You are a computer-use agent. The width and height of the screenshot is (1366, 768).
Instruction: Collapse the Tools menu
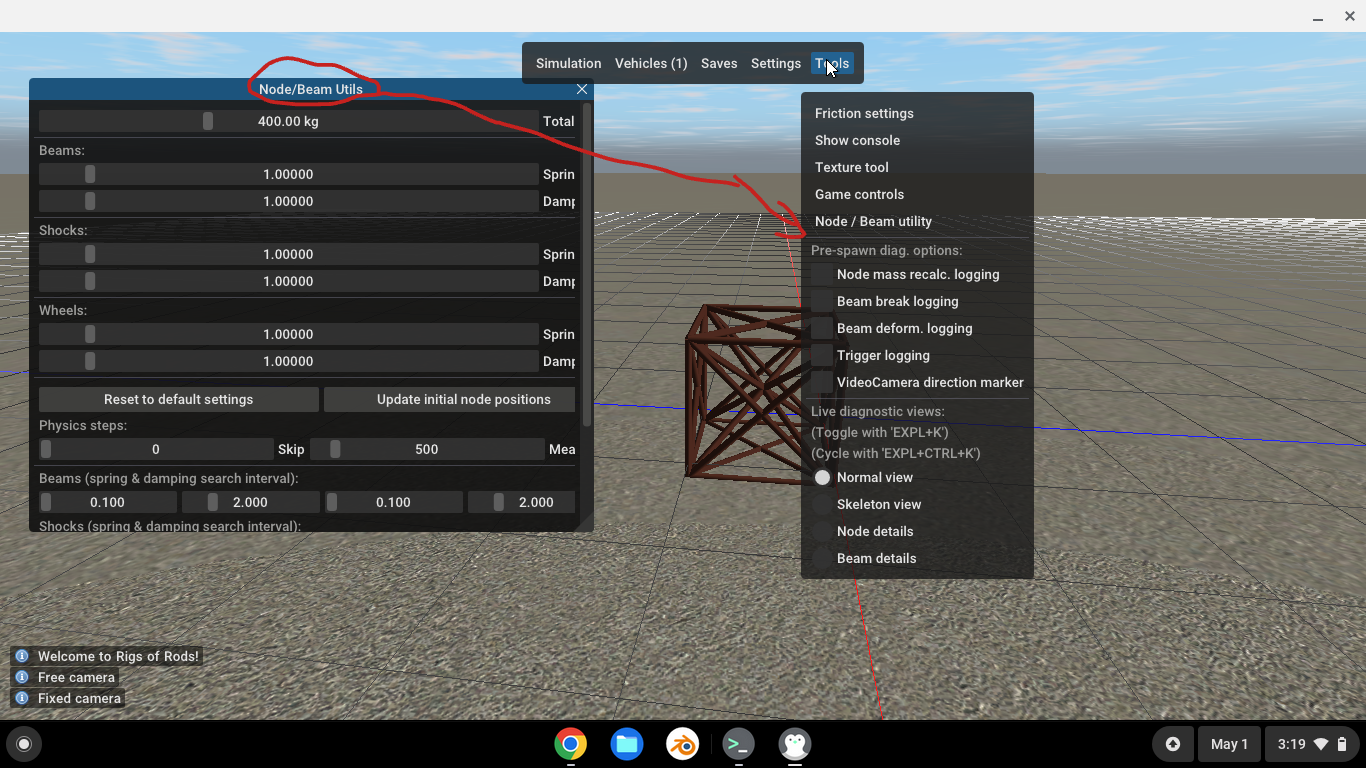(x=832, y=63)
